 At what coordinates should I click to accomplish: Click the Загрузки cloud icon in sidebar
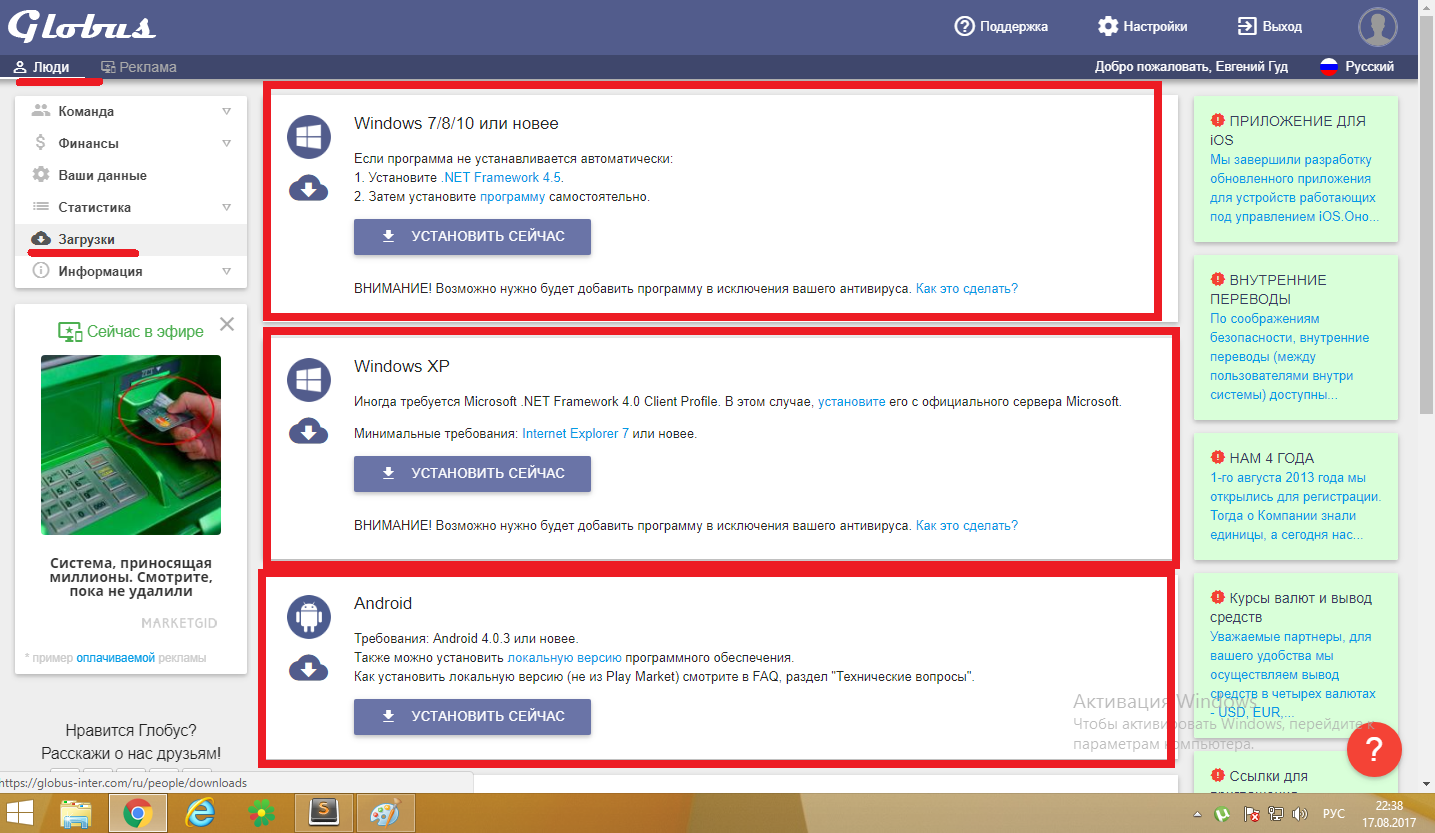tap(41, 239)
